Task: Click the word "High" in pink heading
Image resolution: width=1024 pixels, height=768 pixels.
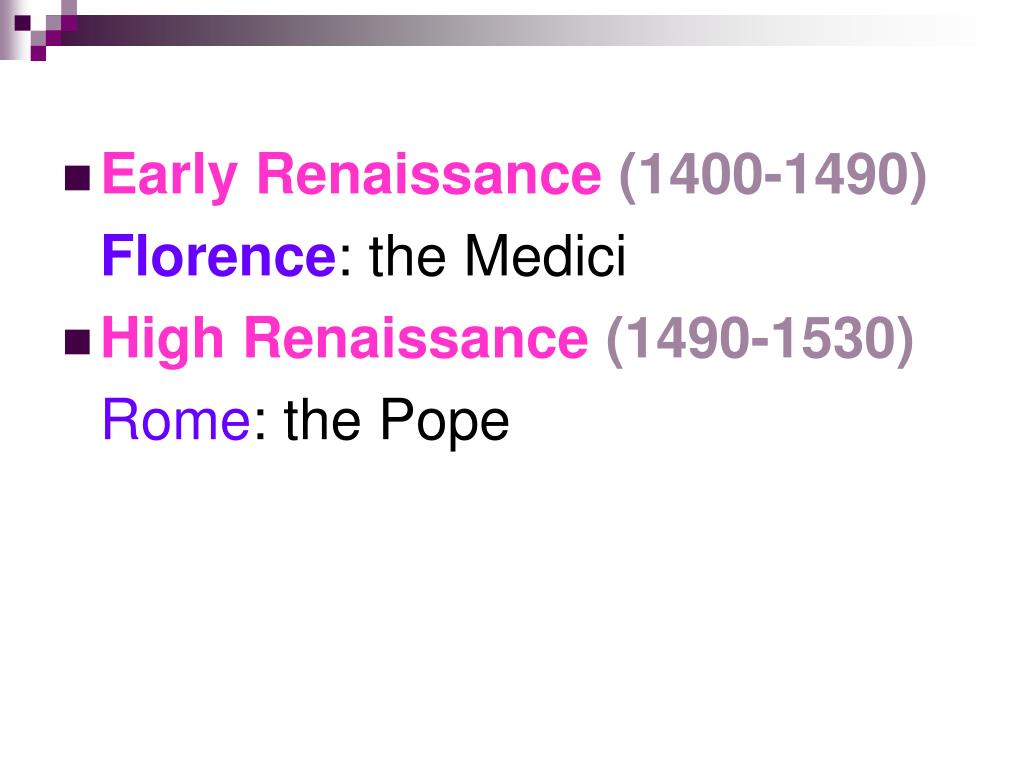Action: (163, 340)
